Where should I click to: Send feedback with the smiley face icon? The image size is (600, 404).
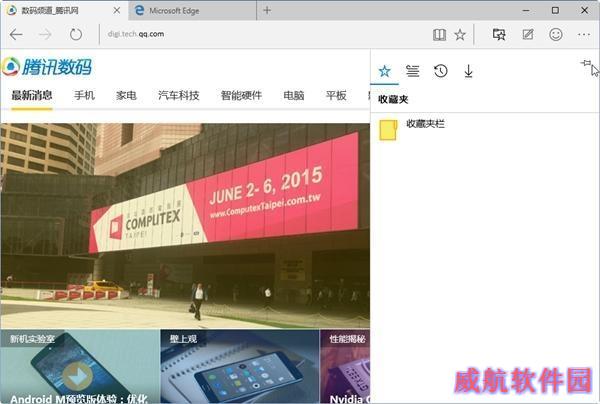556,34
